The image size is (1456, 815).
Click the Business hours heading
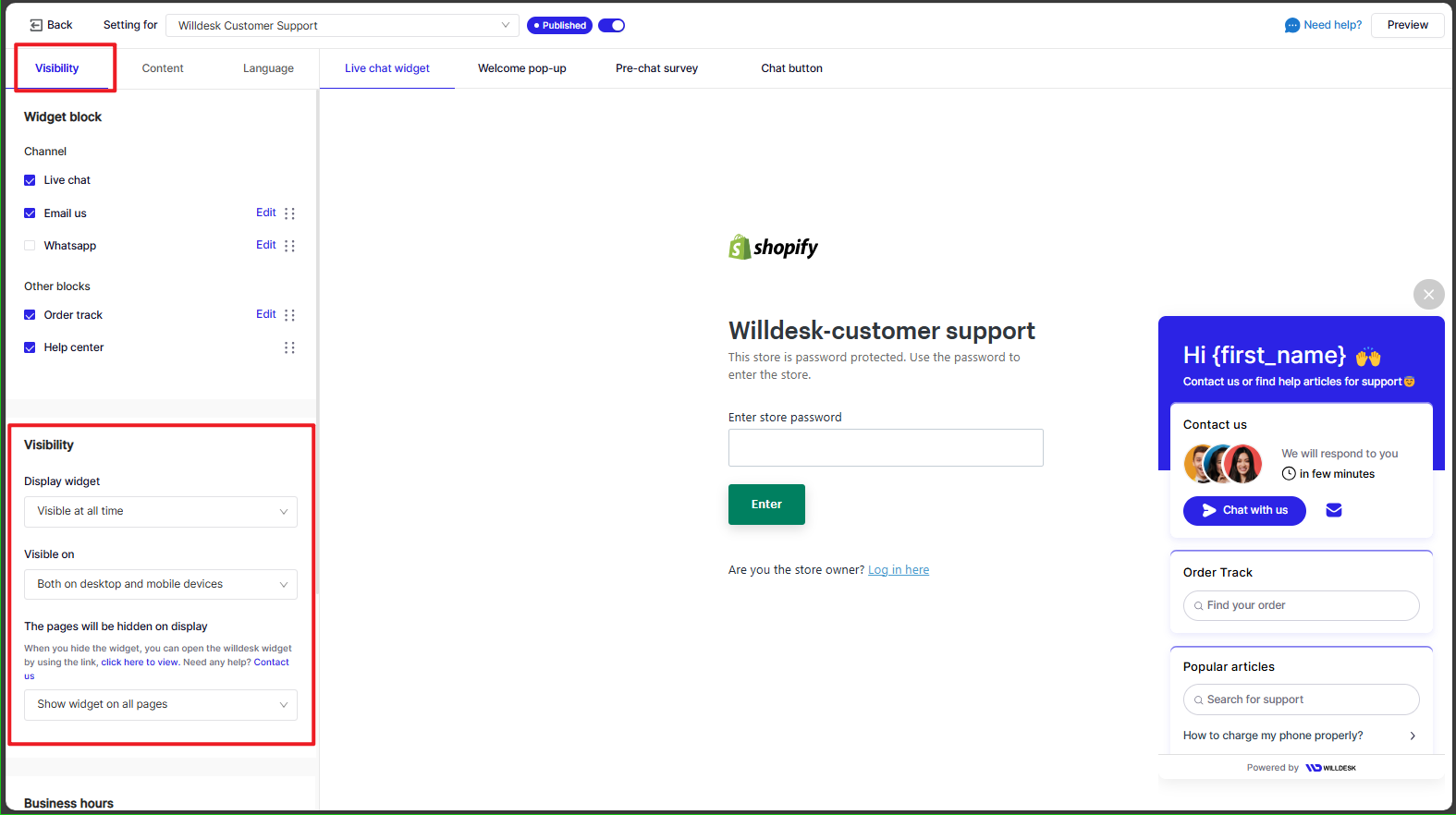pos(68,803)
